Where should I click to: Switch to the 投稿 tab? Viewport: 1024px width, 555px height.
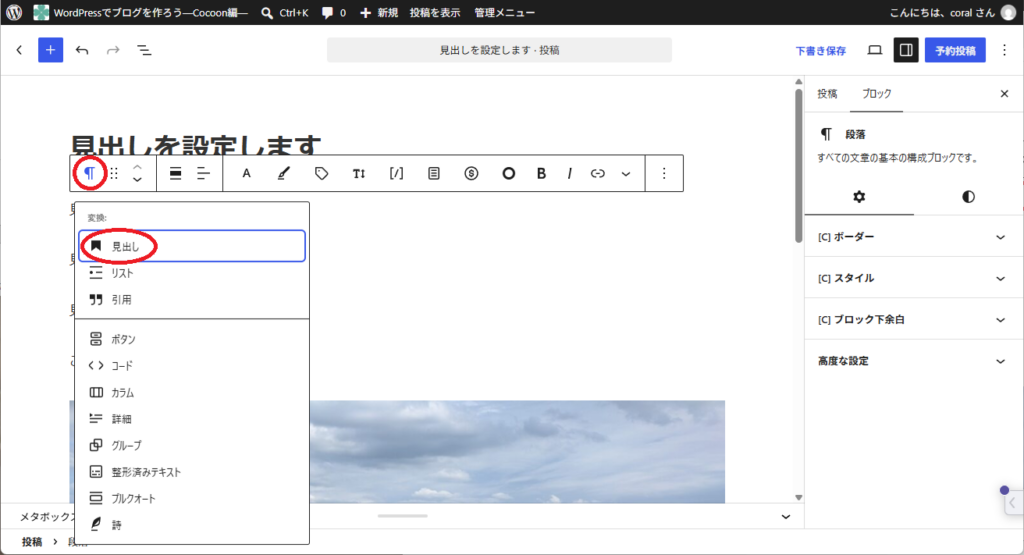pos(827,93)
